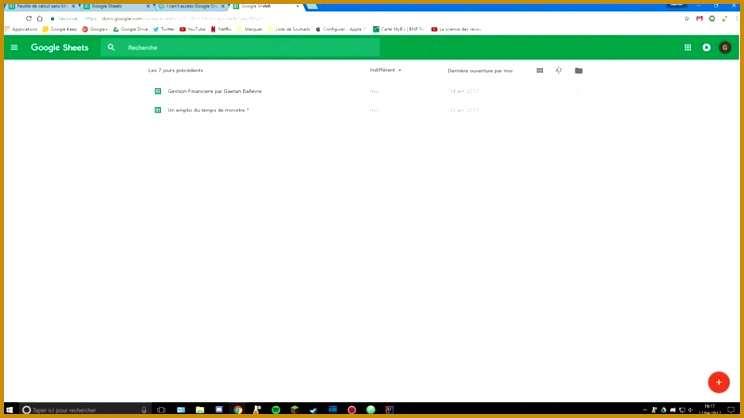Expand the Indifférent owner filter dropdown
Screen dimensions: 744x418
pyautogui.click(x=385, y=70)
